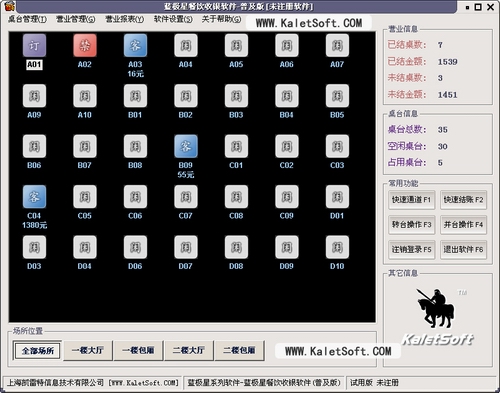The image size is (500, 393).
Task: Open occupied table A03 with 16元
Action: [135, 45]
